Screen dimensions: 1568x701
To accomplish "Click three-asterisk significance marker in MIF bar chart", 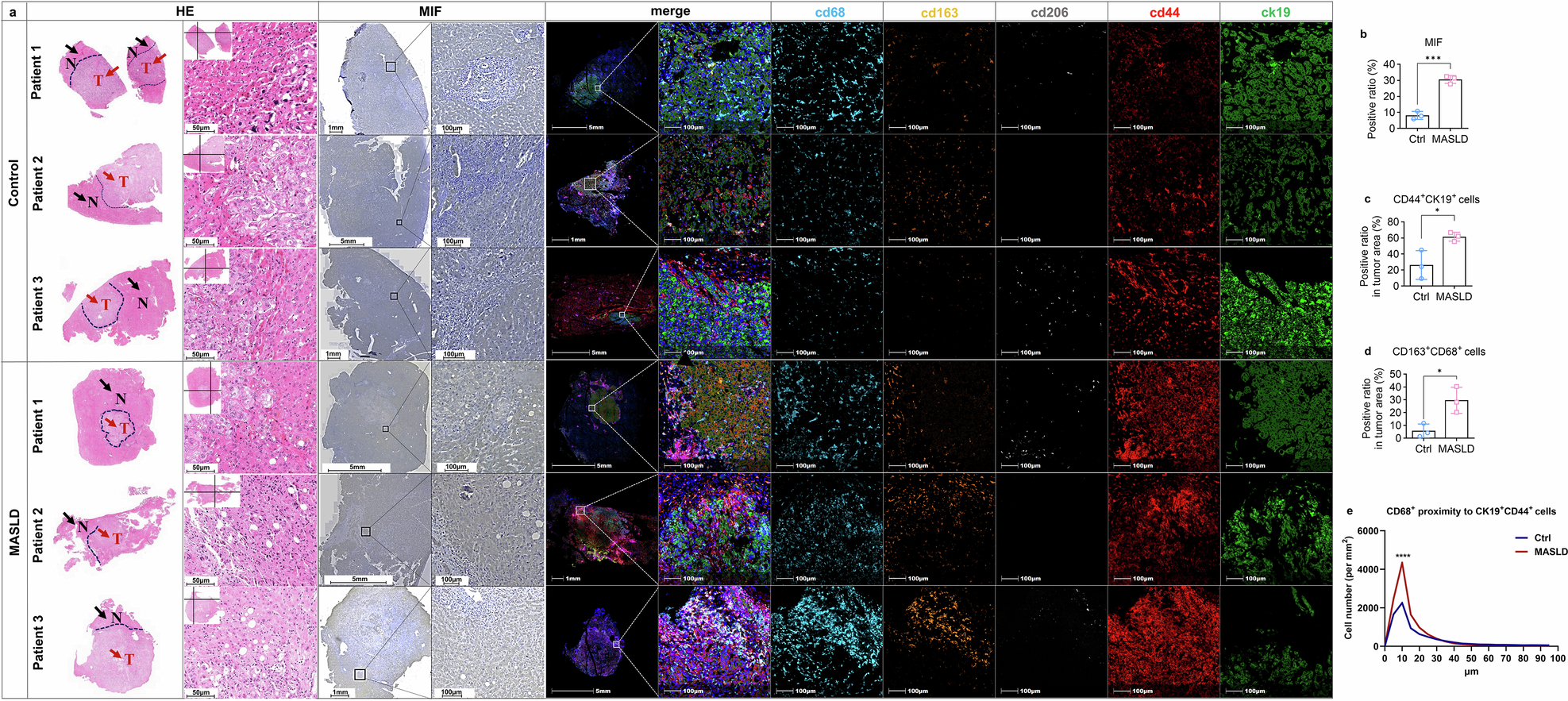I will [x=1433, y=60].
